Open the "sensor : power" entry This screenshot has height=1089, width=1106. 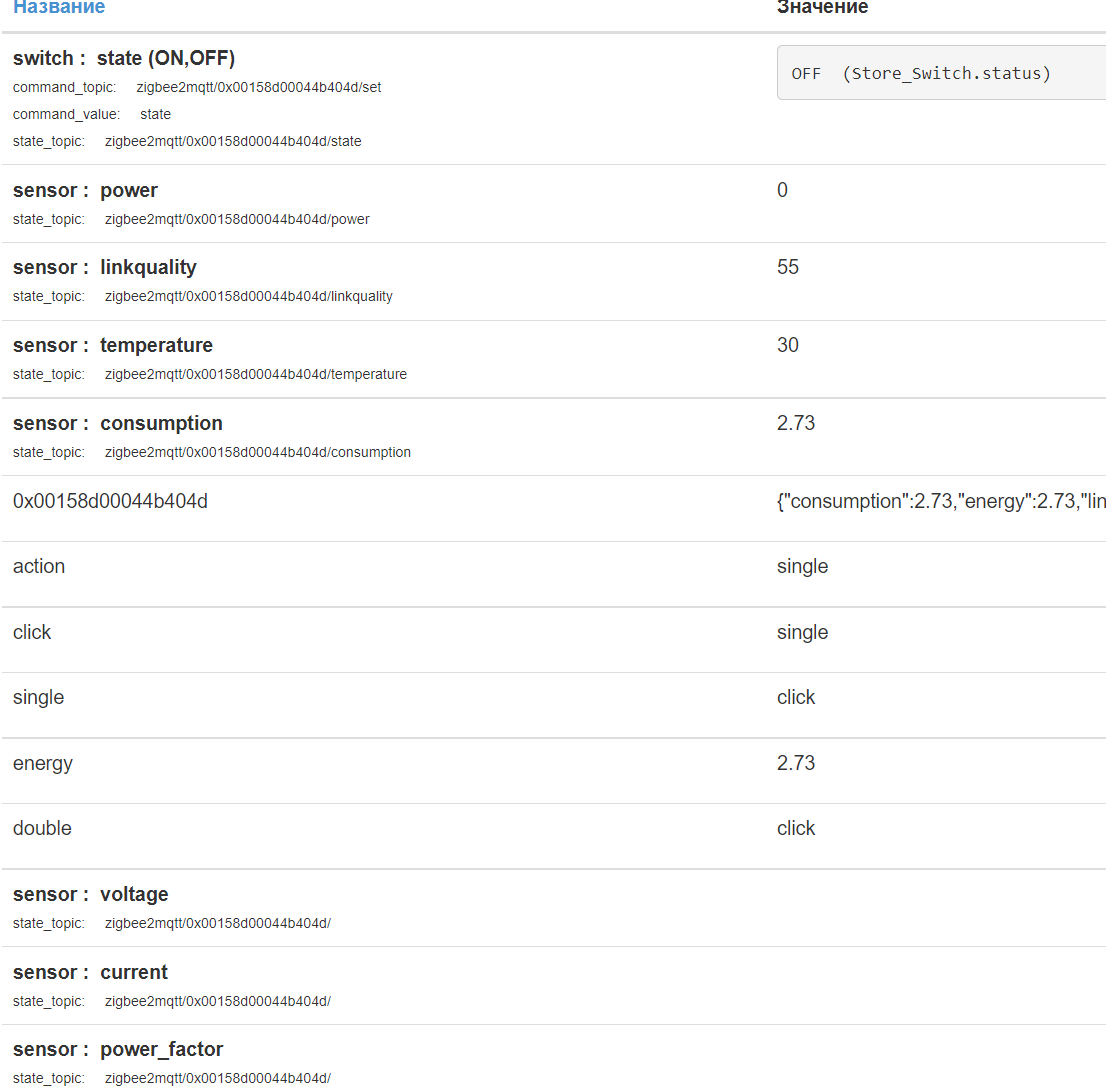(85, 190)
